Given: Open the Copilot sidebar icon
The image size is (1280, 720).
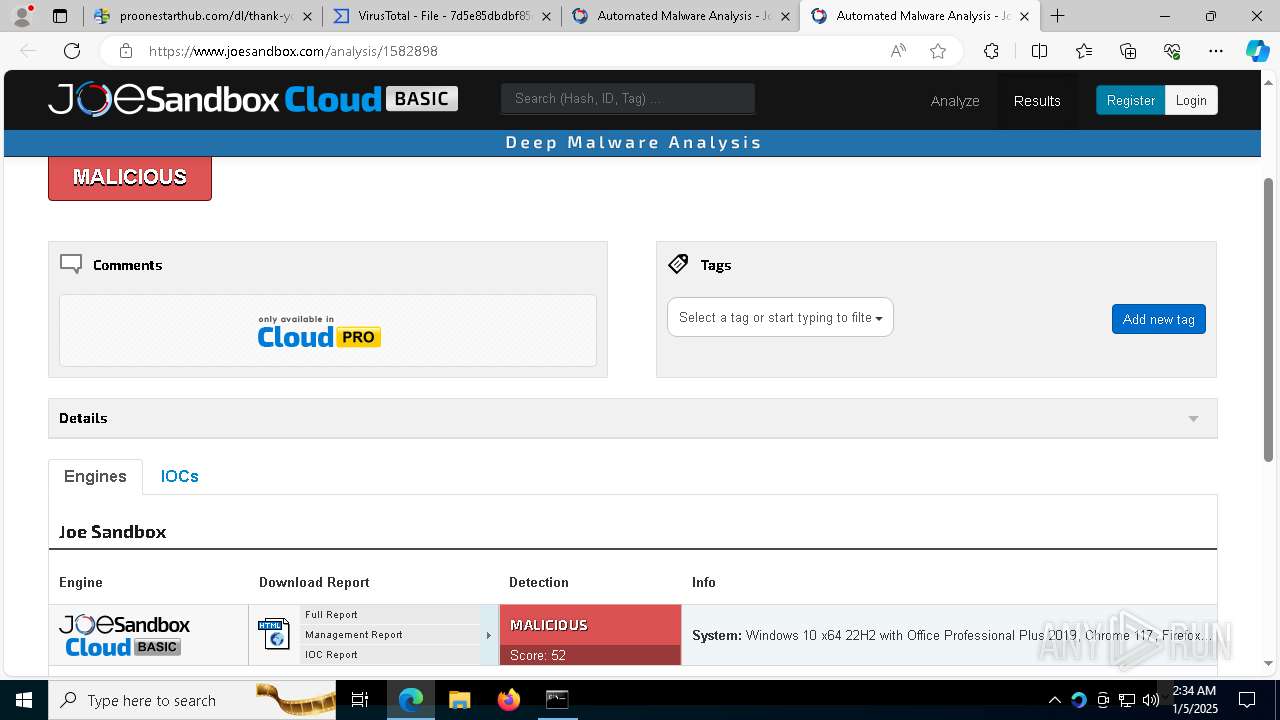Looking at the screenshot, I should tap(1257, 51).
